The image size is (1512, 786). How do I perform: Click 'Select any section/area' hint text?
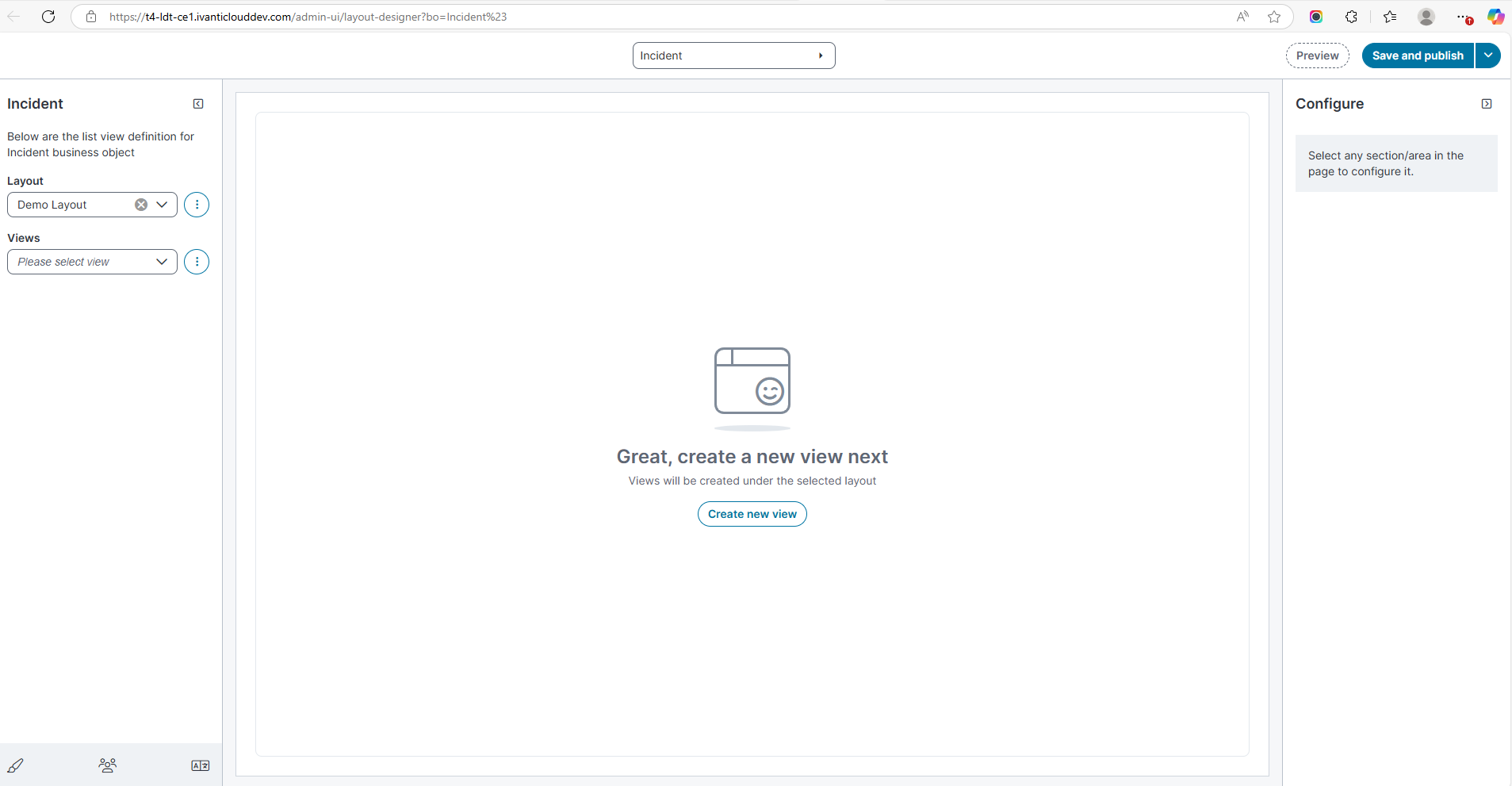pyautogui.click(x=1386, y=163)
